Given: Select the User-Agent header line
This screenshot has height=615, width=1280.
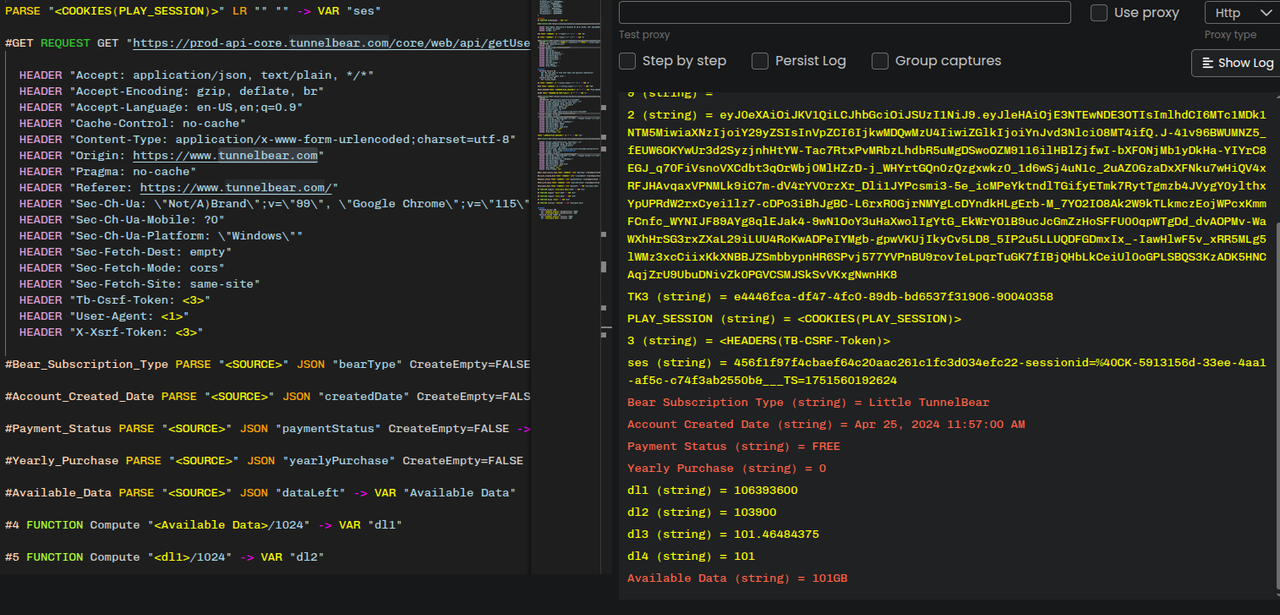Looking at the screenshot, I should pos(104,316).
